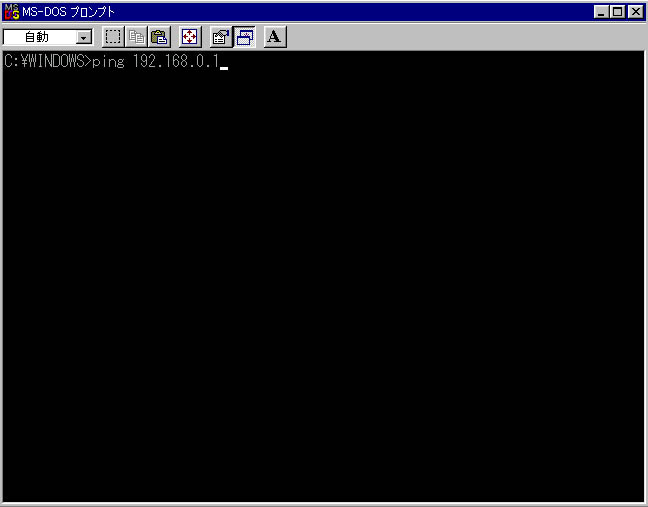This screenshot has width=648, height=507.
Task: Click the C:¥WINDOWS> prompt text
Action: 48,61
